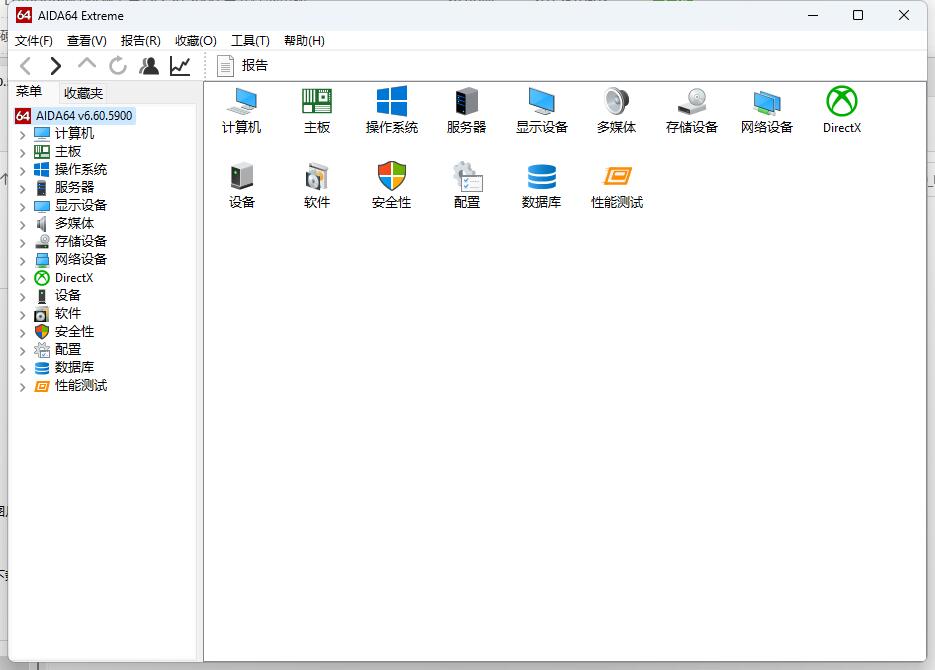Click the 报告 button in toolbar
The image size is (935, 670).
point(243,66)
